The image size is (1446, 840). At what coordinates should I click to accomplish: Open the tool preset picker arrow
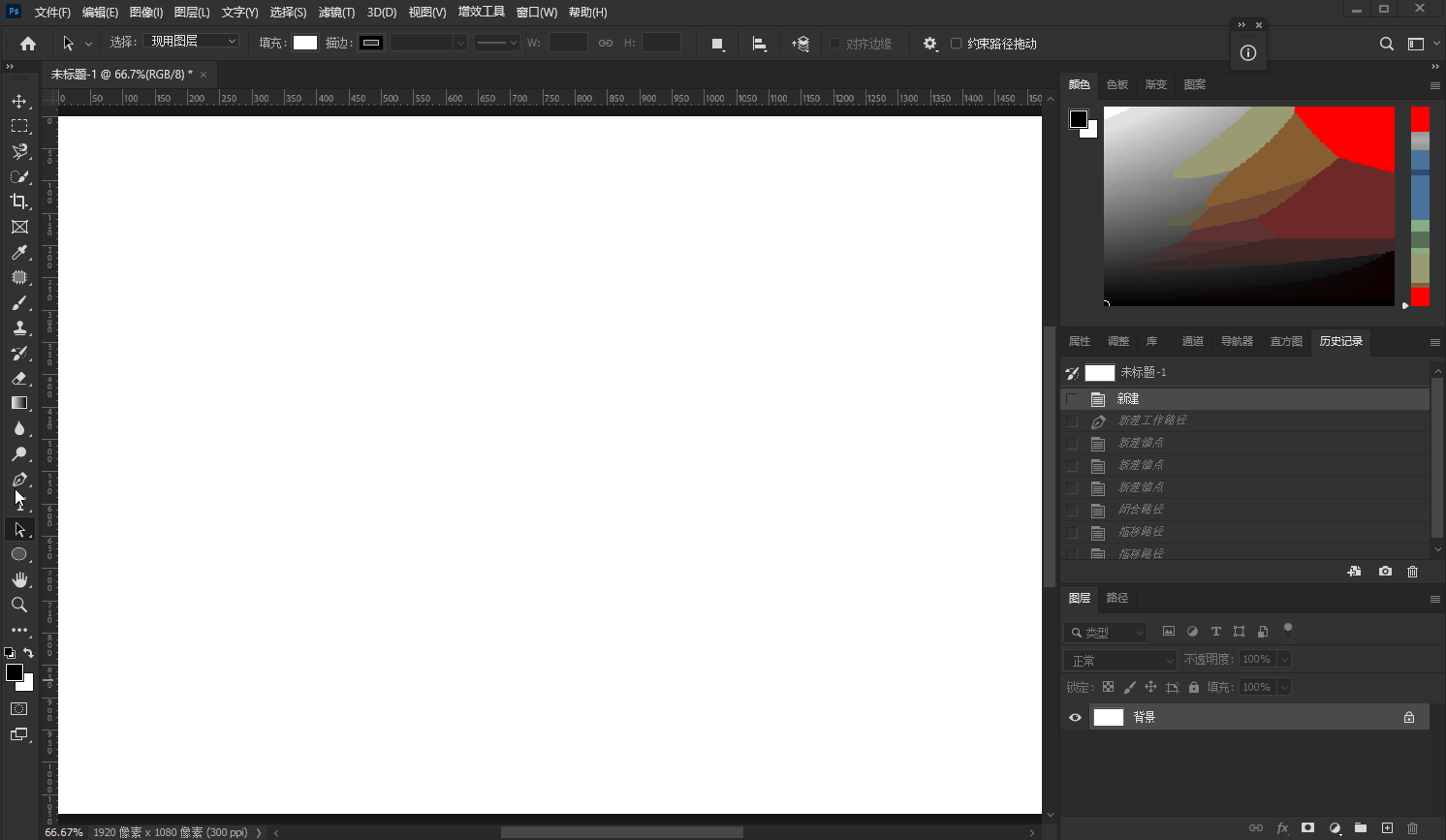(x=88, y=44)
